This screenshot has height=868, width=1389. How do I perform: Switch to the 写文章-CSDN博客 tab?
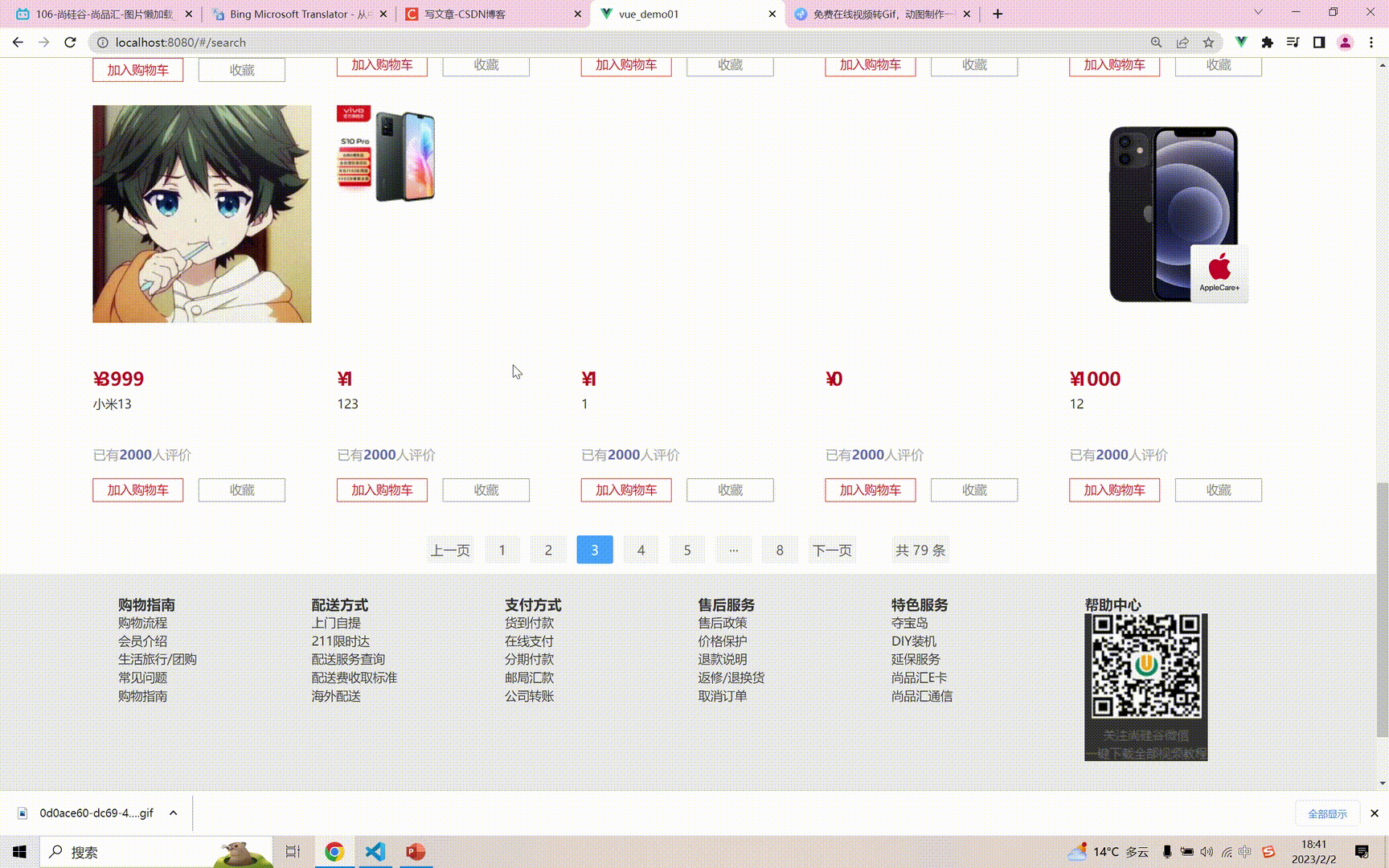click(x=492, y=14)
